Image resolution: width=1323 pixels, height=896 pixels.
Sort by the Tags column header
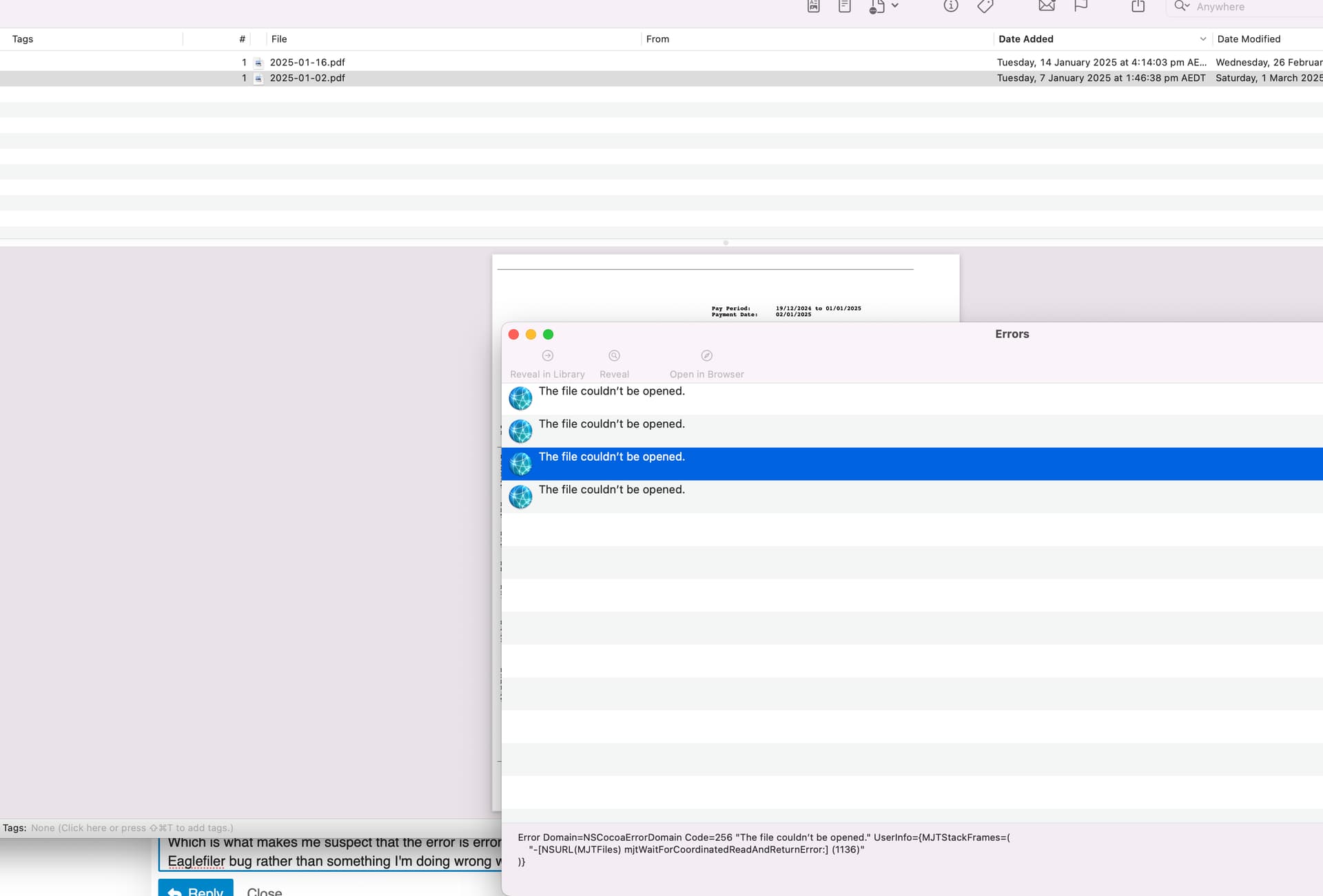tap(23, 39)
